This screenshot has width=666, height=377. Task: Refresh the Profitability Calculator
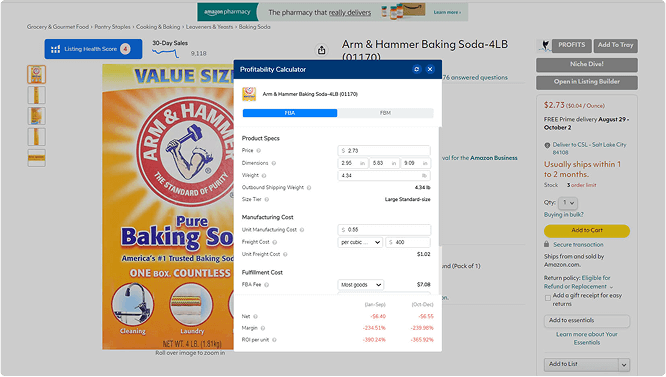coord(417,69)
